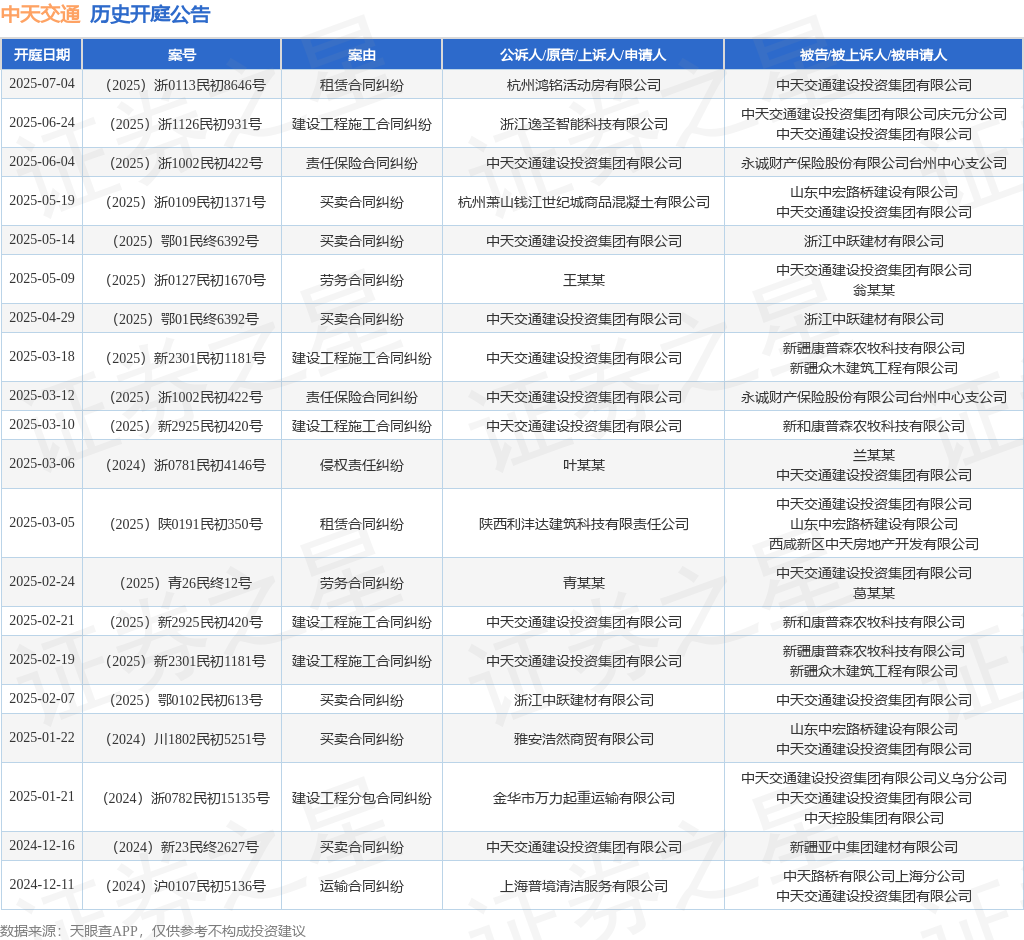Click date 2025-06-24
This screenshot has width=1024, height=940.
[42, 123]
